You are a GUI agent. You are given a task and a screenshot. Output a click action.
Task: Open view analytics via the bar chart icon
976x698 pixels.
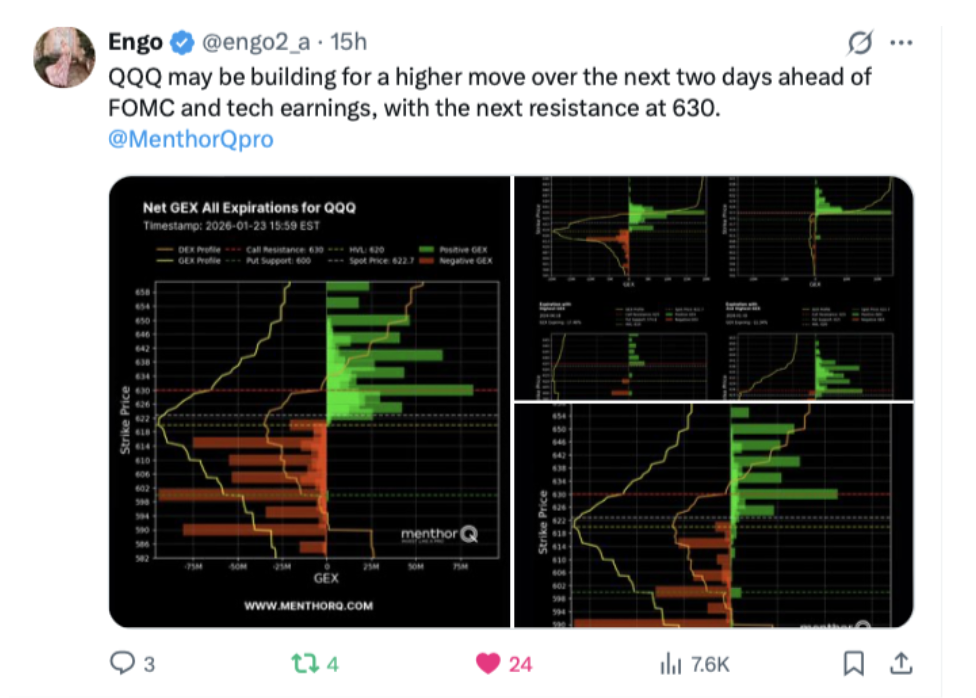pyautogui.click(x=668, y=663)
